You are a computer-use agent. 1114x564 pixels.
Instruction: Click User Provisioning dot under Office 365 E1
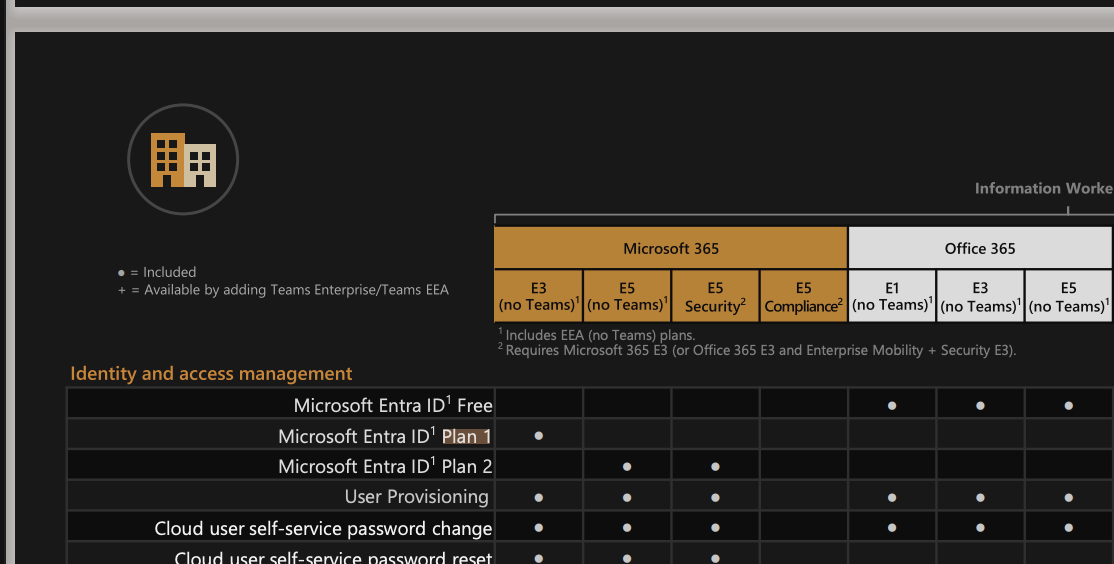pyautogui.click(x=892, y=498)
